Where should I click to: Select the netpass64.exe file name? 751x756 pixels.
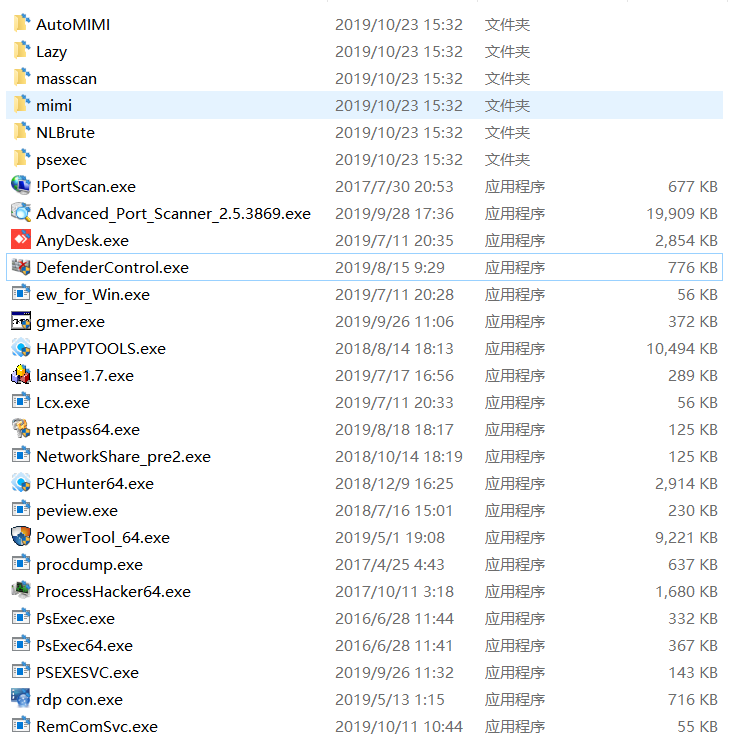88,430
